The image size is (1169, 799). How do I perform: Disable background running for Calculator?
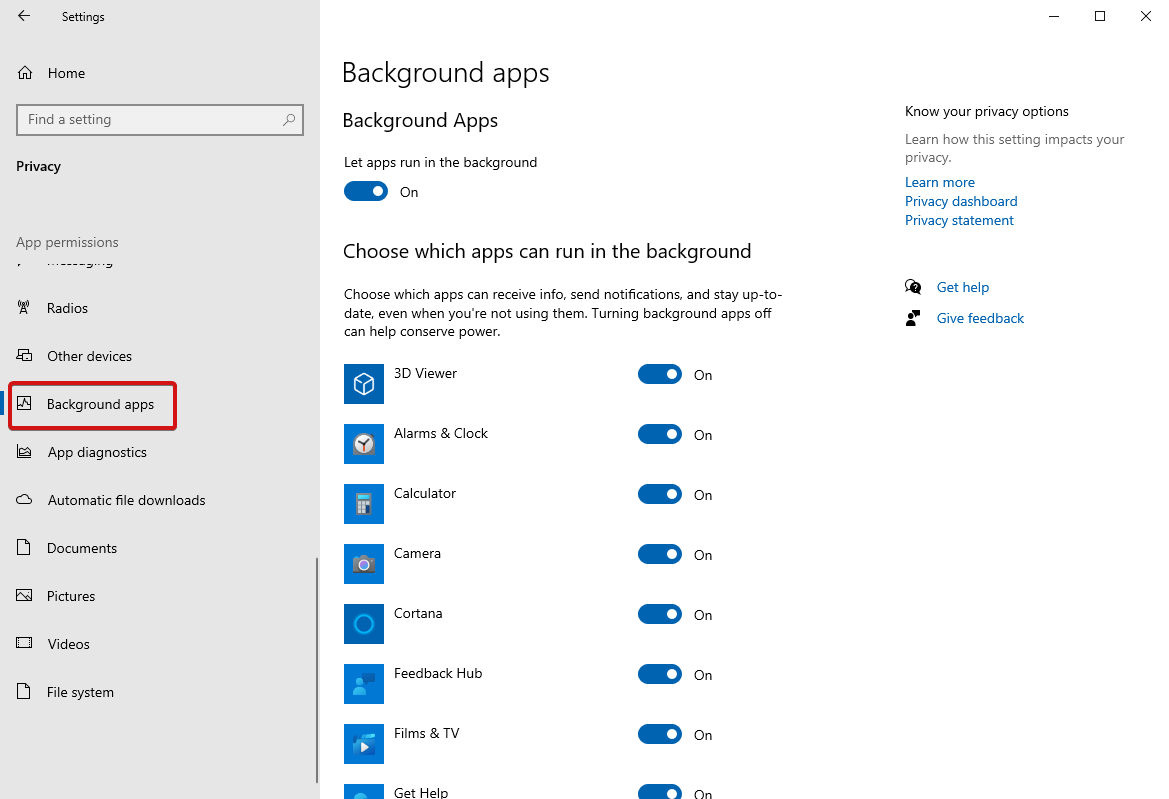[660, 494]
